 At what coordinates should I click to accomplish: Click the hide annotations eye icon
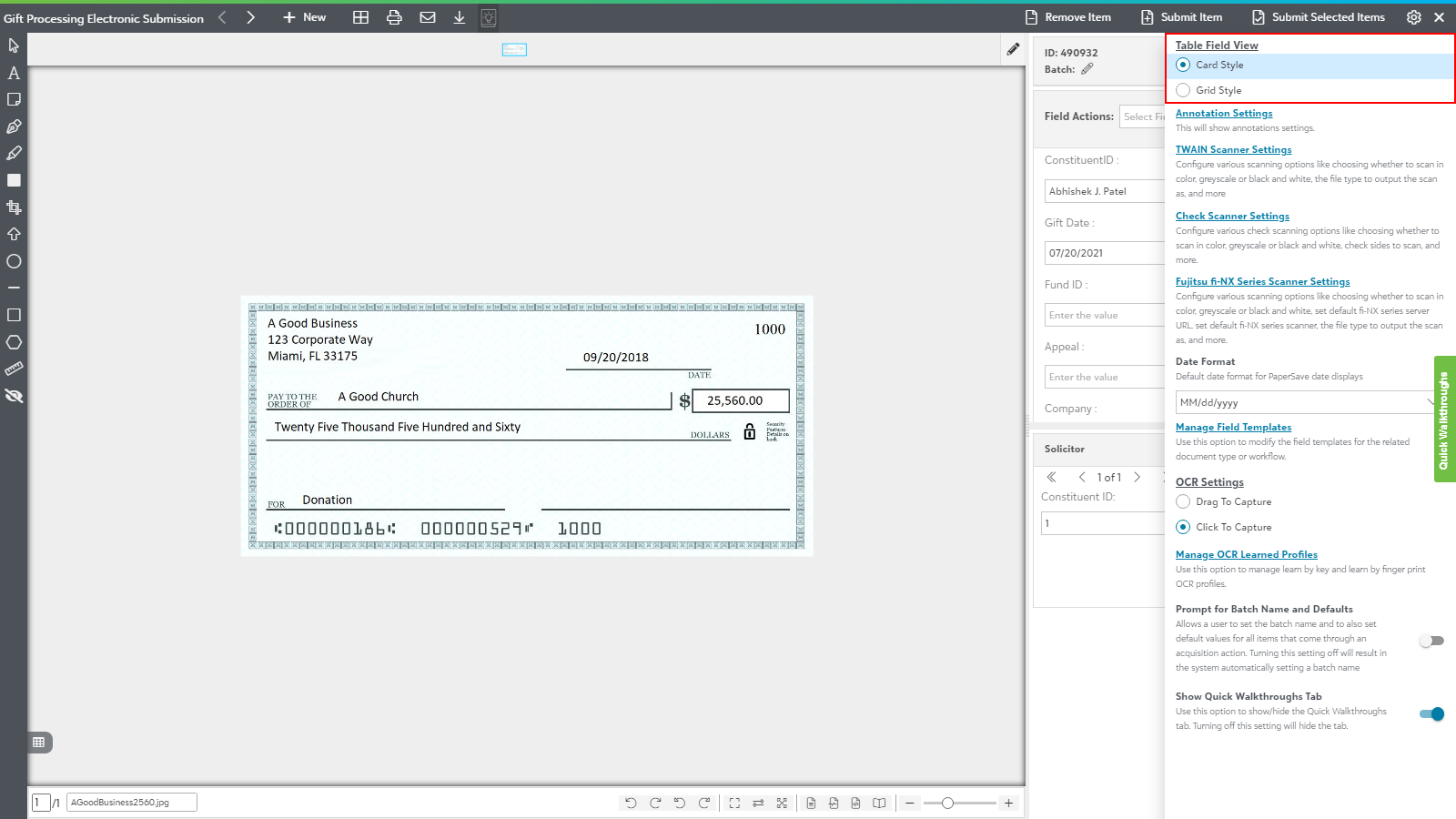tap(14, 396)
